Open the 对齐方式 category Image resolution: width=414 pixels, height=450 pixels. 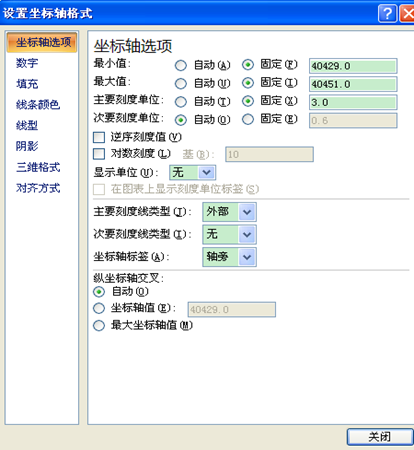tap(38, 188)
